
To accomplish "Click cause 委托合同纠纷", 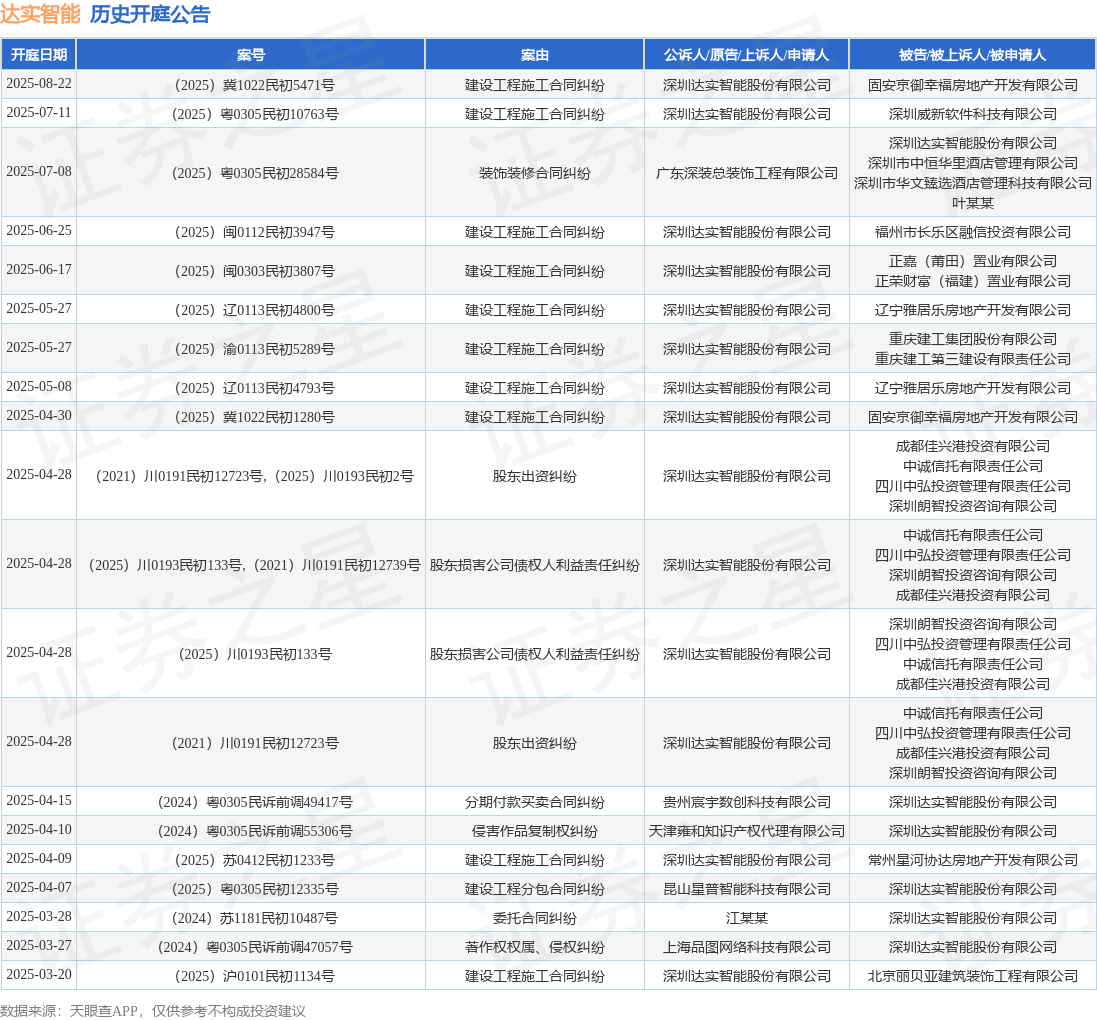I will 535,918.
